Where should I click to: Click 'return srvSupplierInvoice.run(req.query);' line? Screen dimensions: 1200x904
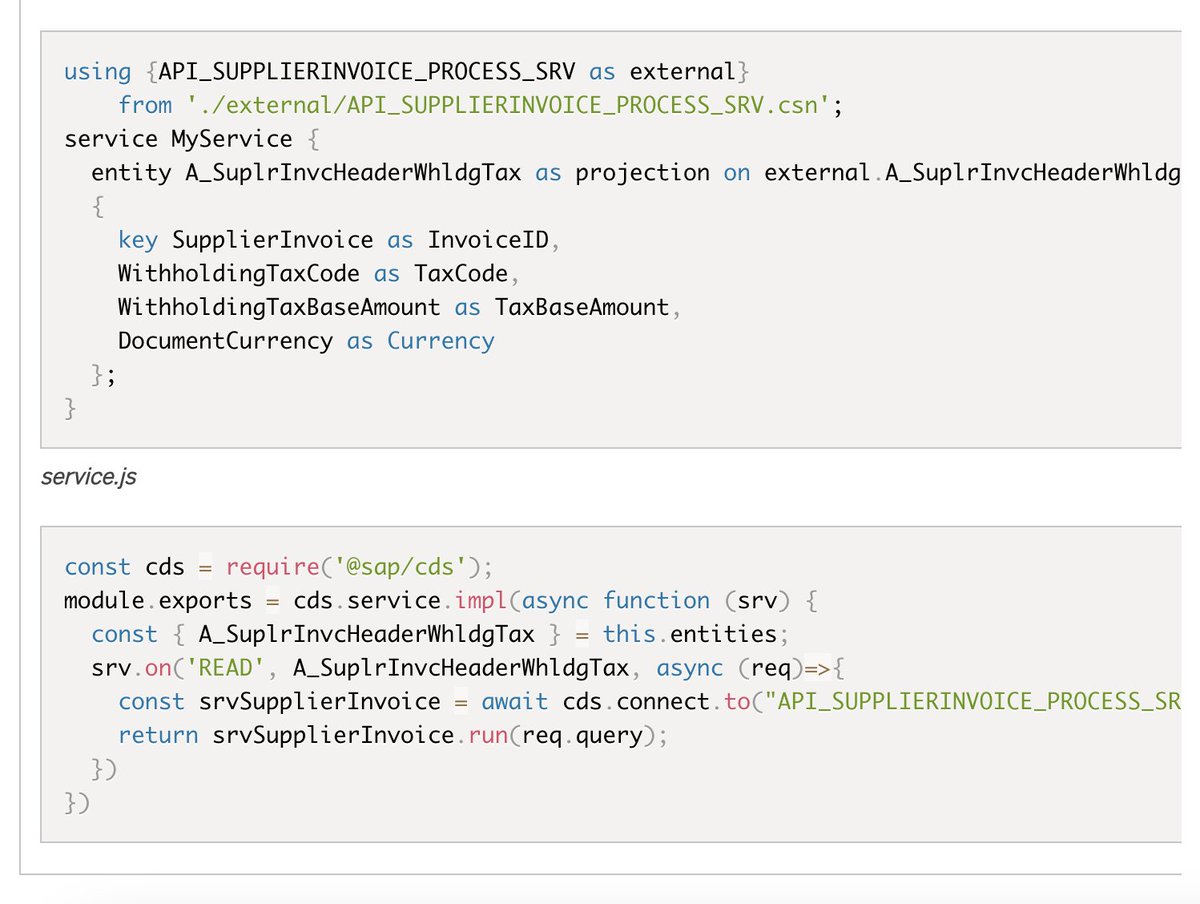pos(392,736)
